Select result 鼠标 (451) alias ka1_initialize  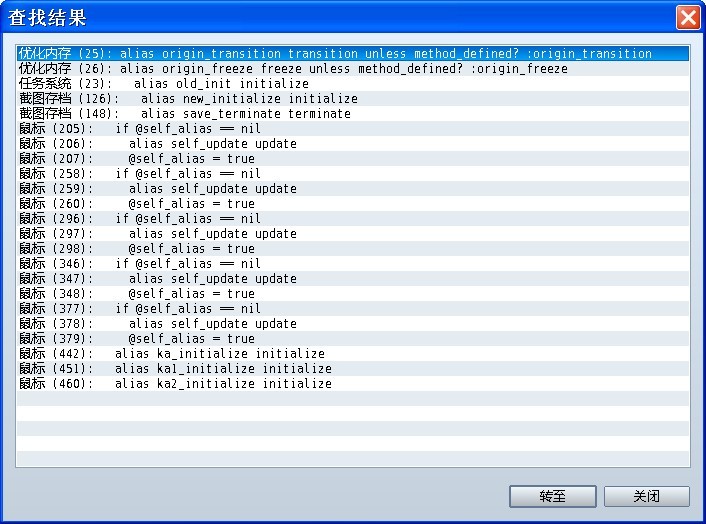(353, 369)
